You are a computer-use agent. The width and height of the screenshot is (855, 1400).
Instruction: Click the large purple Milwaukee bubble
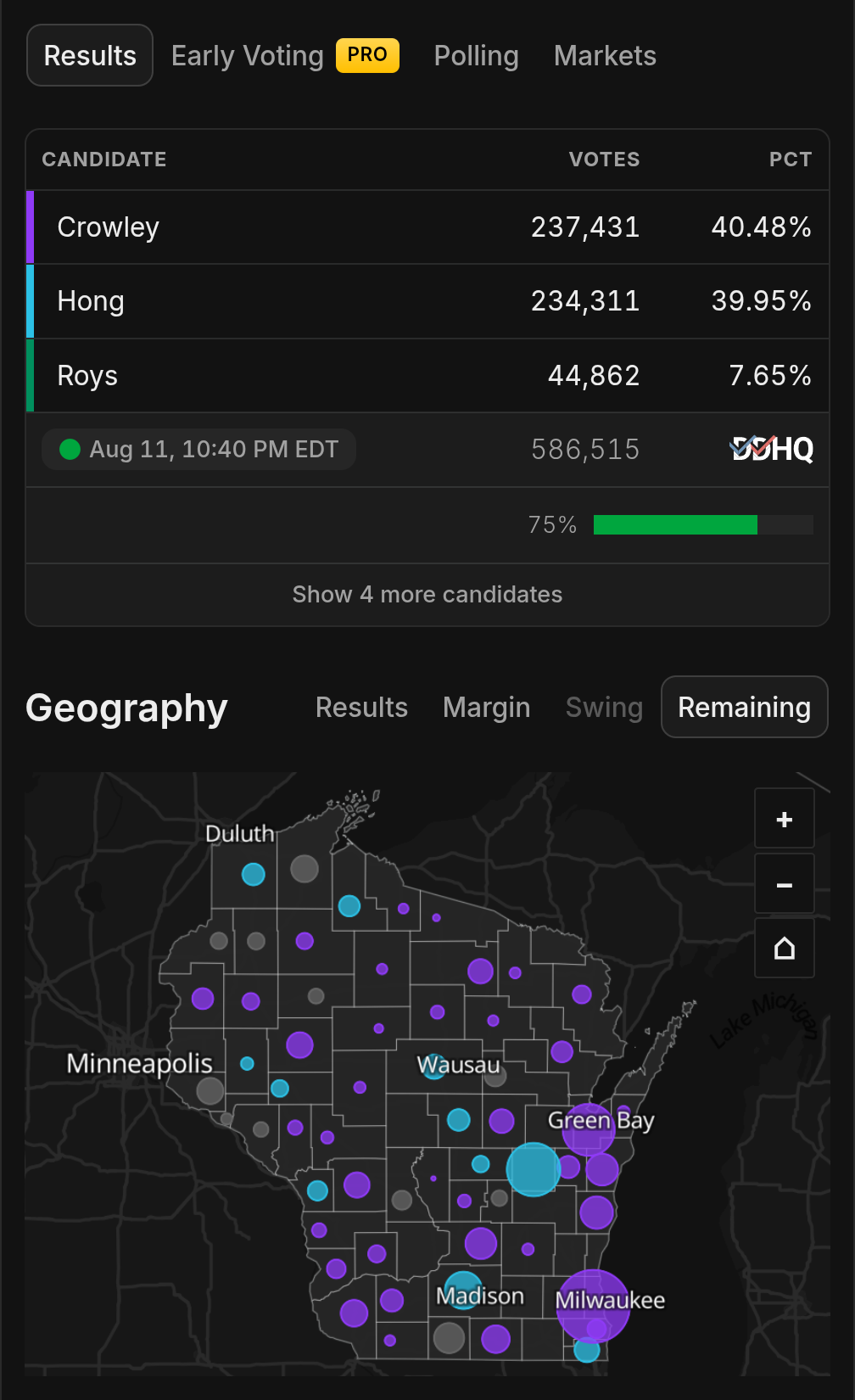(x=593, y=1306)
